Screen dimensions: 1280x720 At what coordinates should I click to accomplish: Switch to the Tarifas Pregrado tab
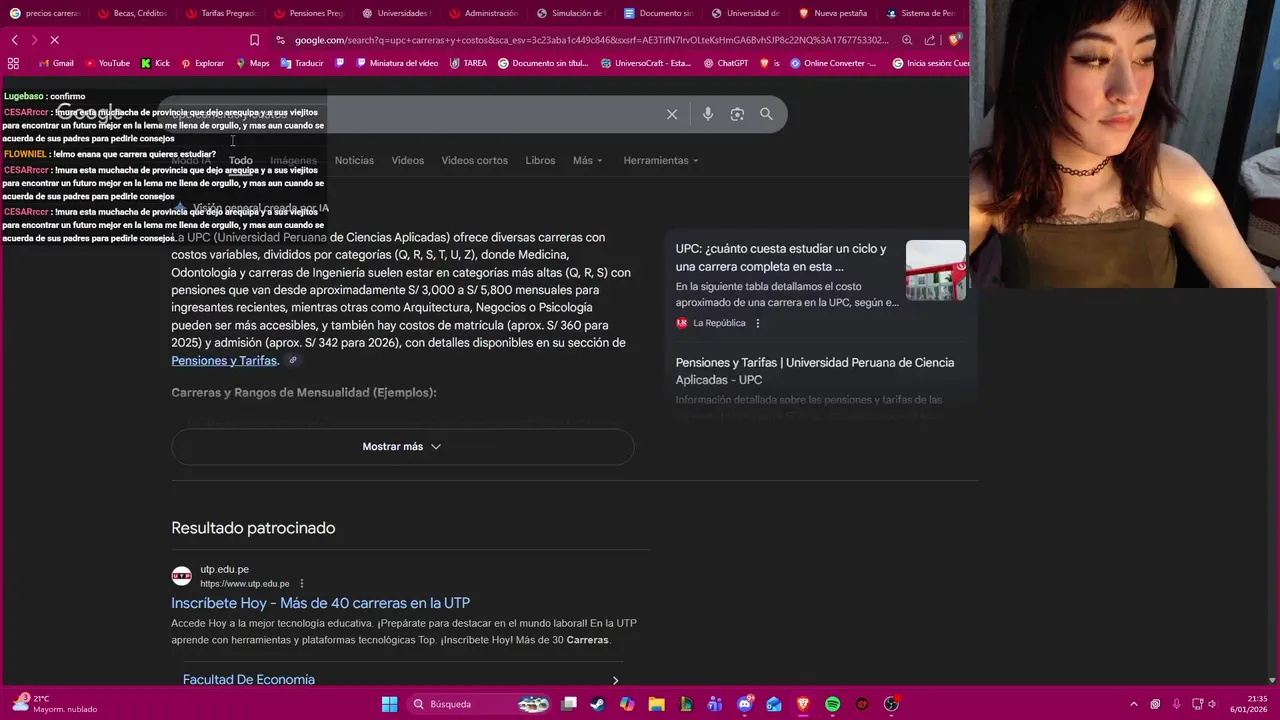(220, 13)
